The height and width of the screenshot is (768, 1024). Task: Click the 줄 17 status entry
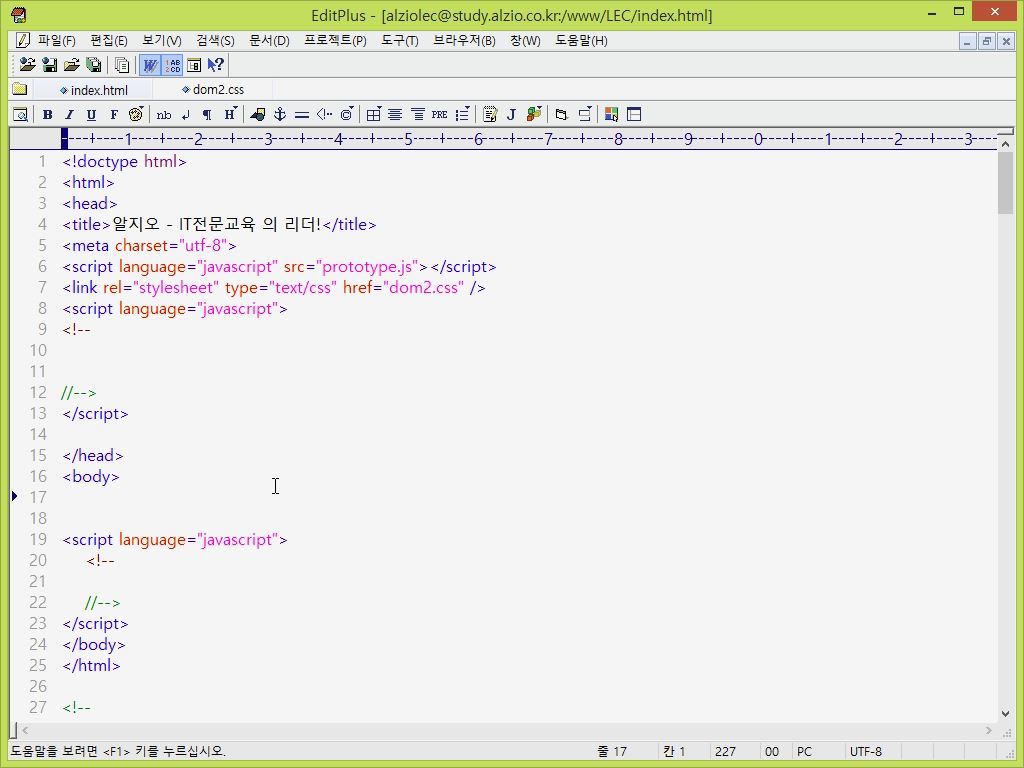(x=612, y=752)
